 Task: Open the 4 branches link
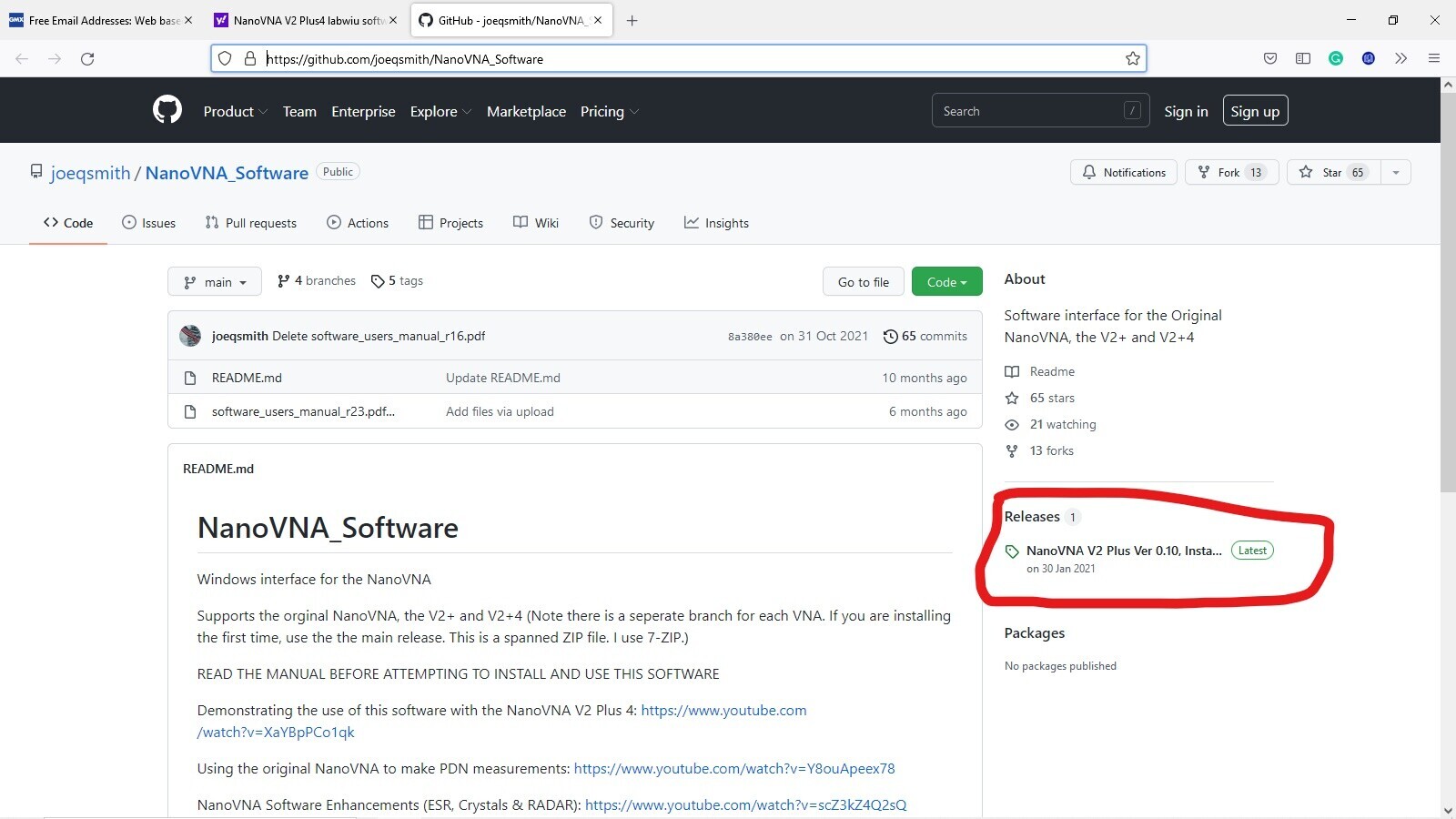317,281
